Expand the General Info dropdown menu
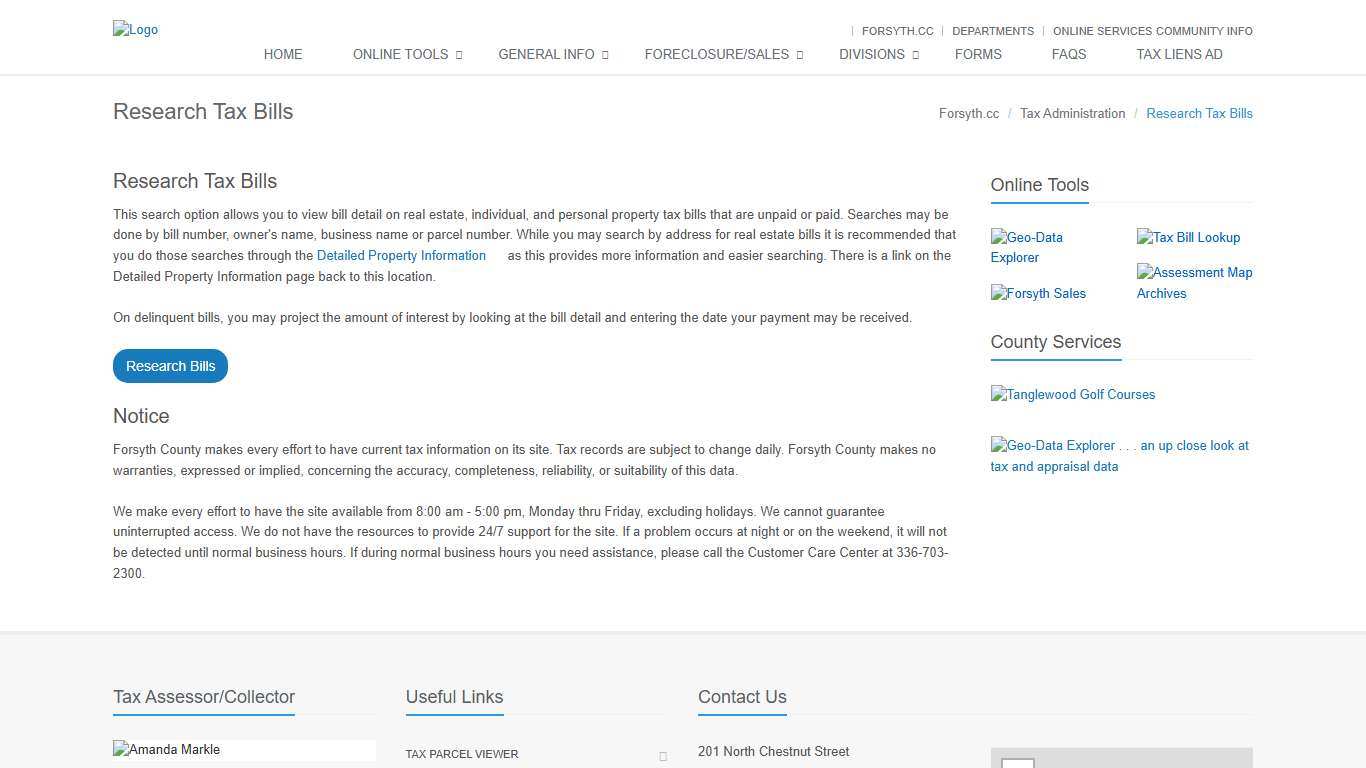Viewport: 1366px width, 768px height. point(552,55)
